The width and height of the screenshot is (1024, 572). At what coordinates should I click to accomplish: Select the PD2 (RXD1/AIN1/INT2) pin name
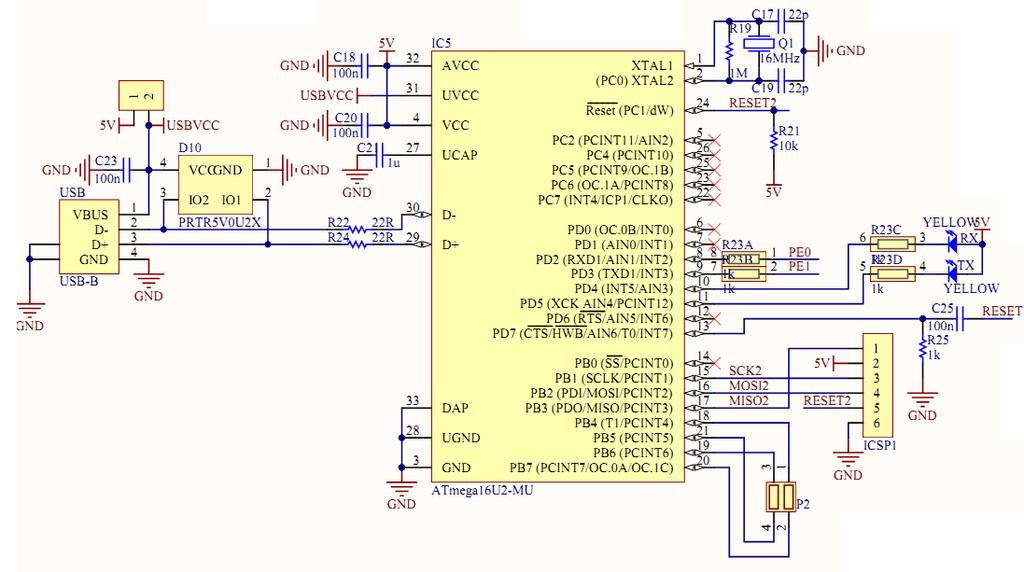(604, 259)
